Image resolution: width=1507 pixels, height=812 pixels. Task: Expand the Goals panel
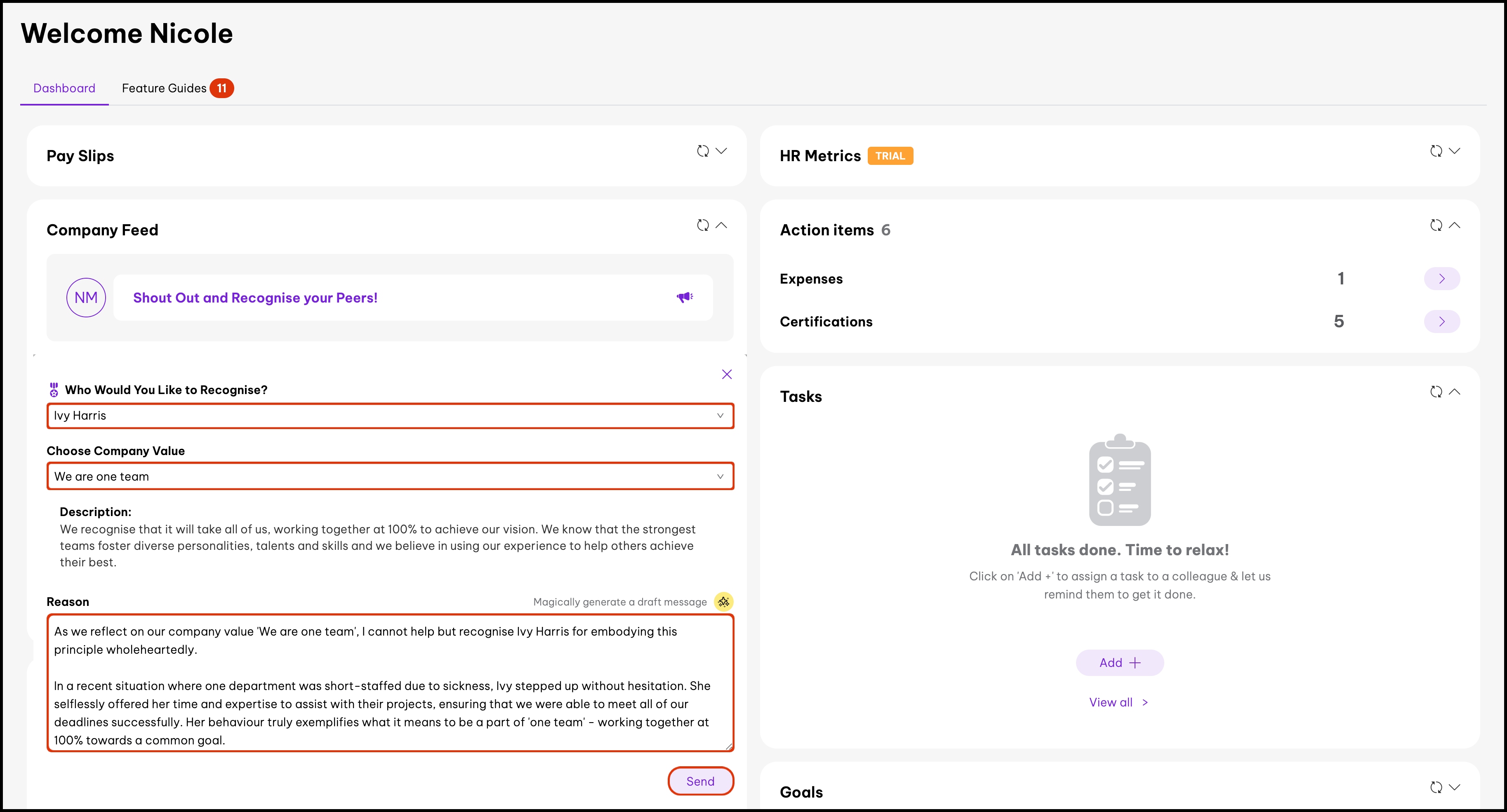pos(1454,787)
